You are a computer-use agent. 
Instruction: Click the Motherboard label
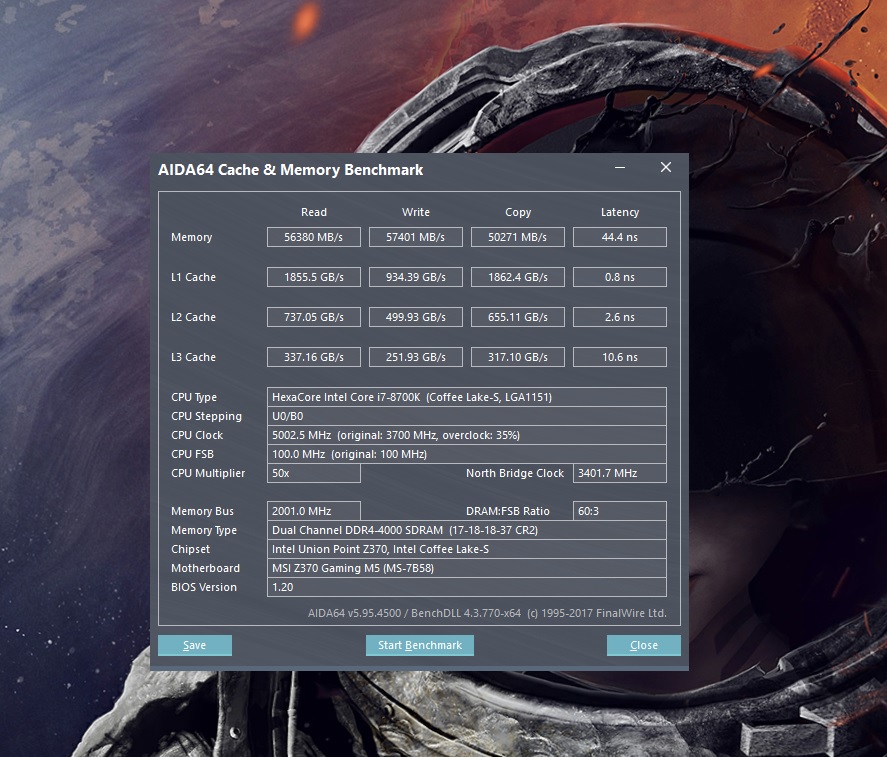[x=205, y=568]
